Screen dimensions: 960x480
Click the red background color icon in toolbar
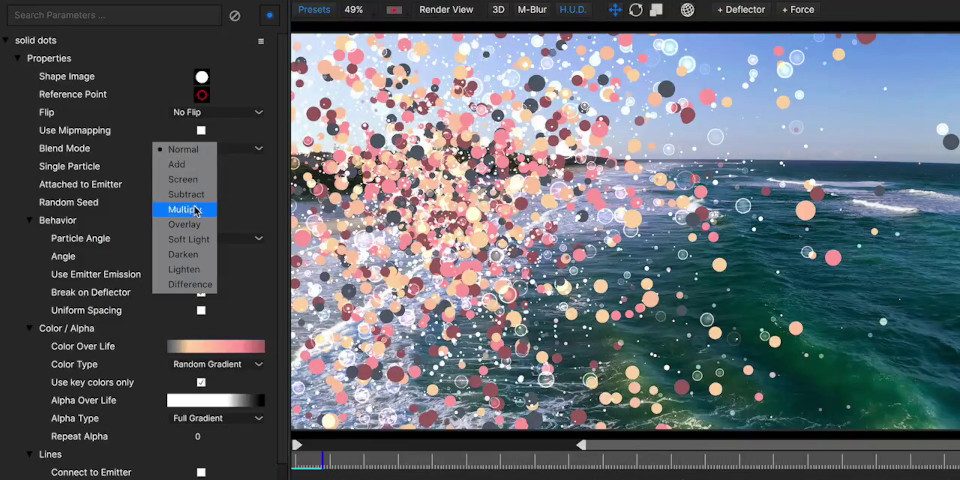(394, 10)
